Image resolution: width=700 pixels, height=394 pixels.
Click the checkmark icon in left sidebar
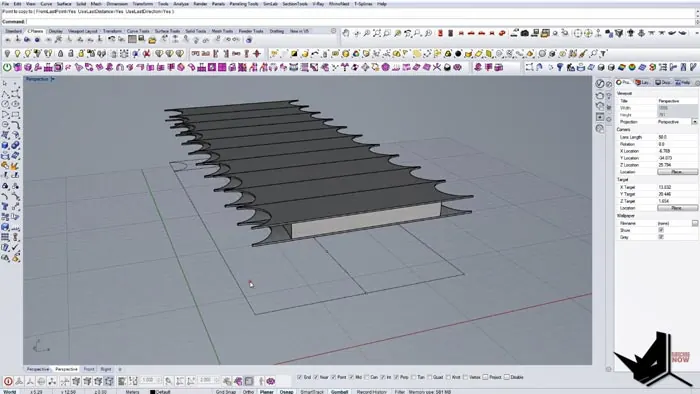pos(15,248)
